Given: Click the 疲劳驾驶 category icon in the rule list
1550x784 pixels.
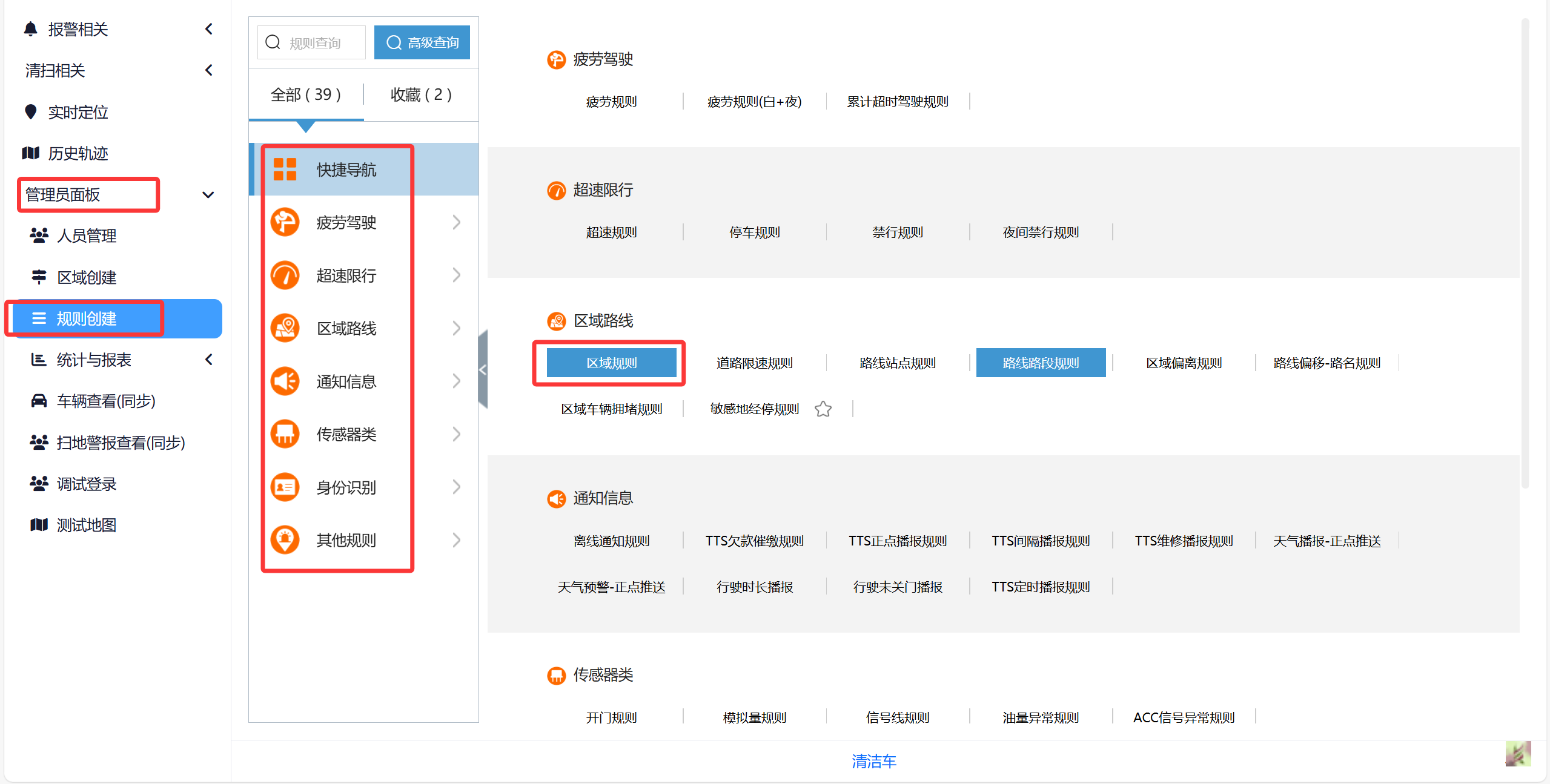Looking at the screenshot, I should click(285, 222).
